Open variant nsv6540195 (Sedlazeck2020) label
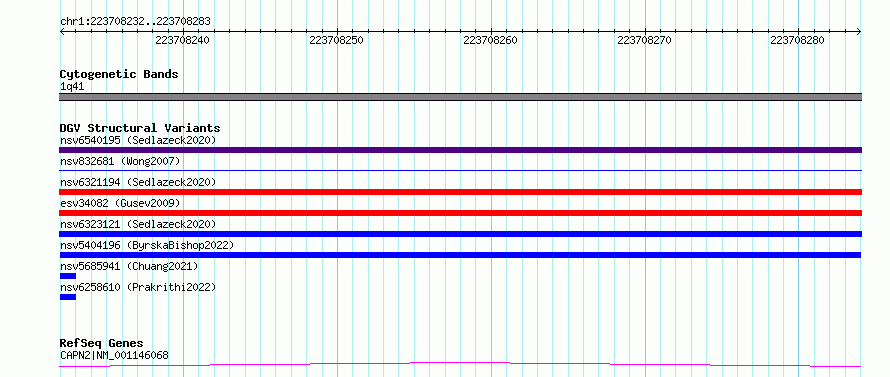Image resolution: width=890 pixels, height=377 pixels. (x=138, y=140)
